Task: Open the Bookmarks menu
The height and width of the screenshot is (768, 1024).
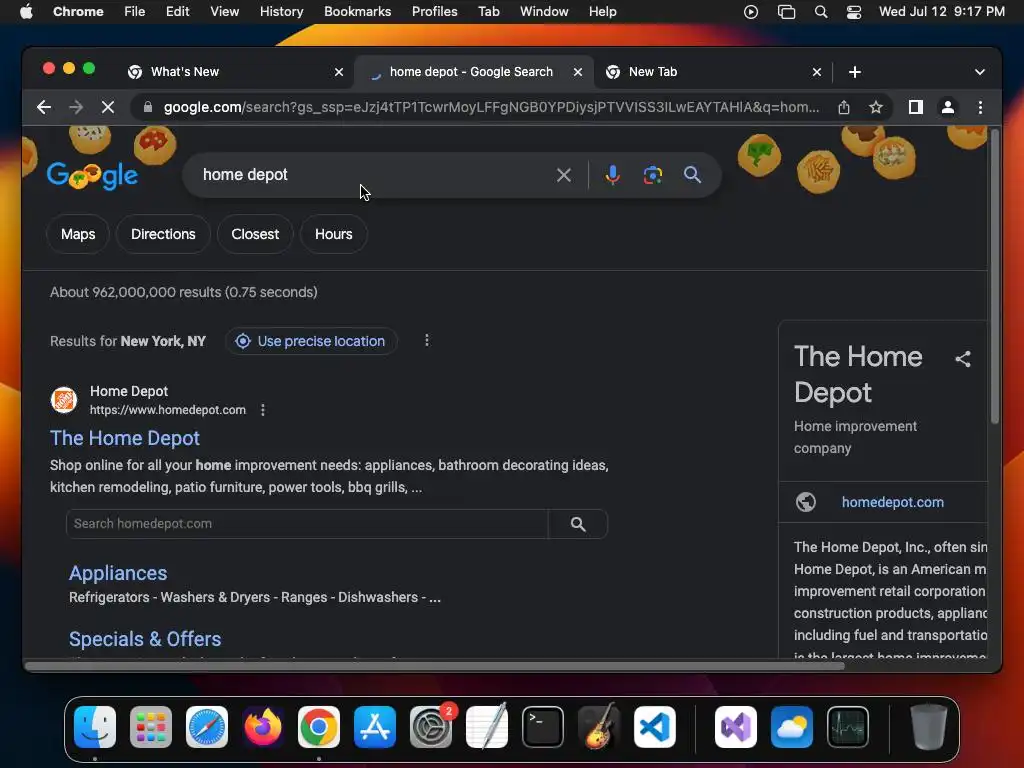Action: [357, 12]
